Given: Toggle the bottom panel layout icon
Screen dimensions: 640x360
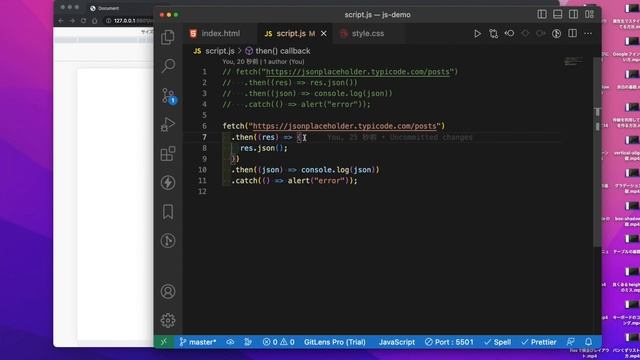Looking at the screenshot, I should [558, 14].
